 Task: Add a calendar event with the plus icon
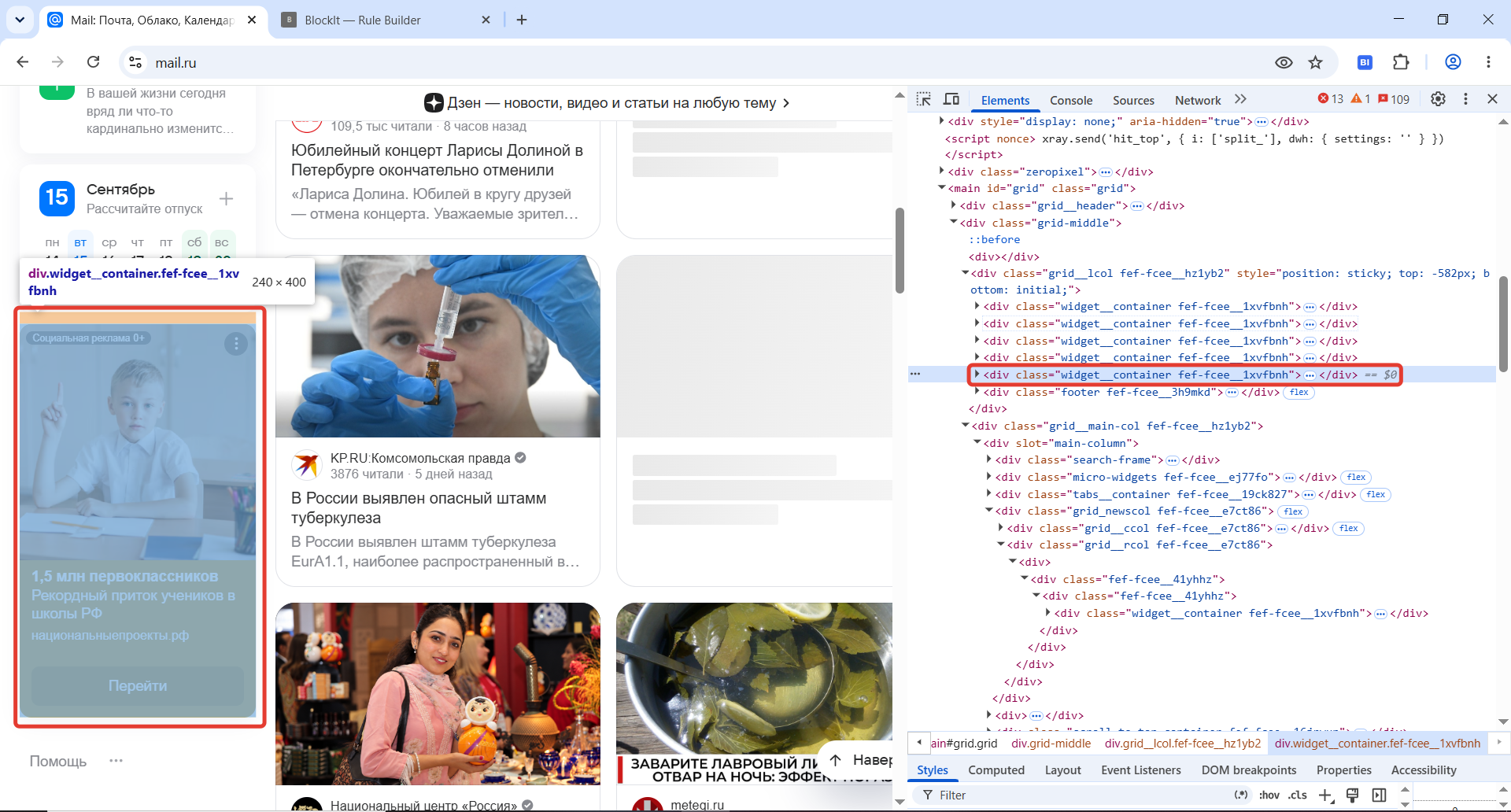click(226, 198)
